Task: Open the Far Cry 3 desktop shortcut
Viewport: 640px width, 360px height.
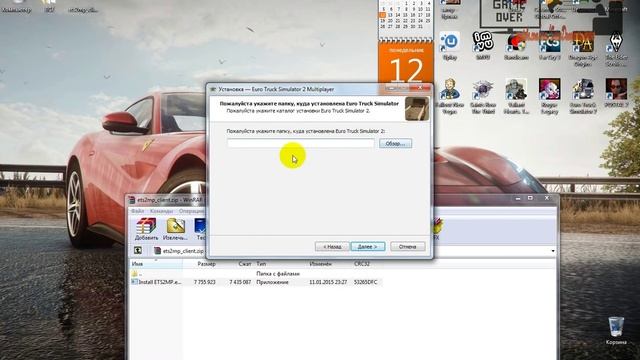Action: click(x=549, y=46)
